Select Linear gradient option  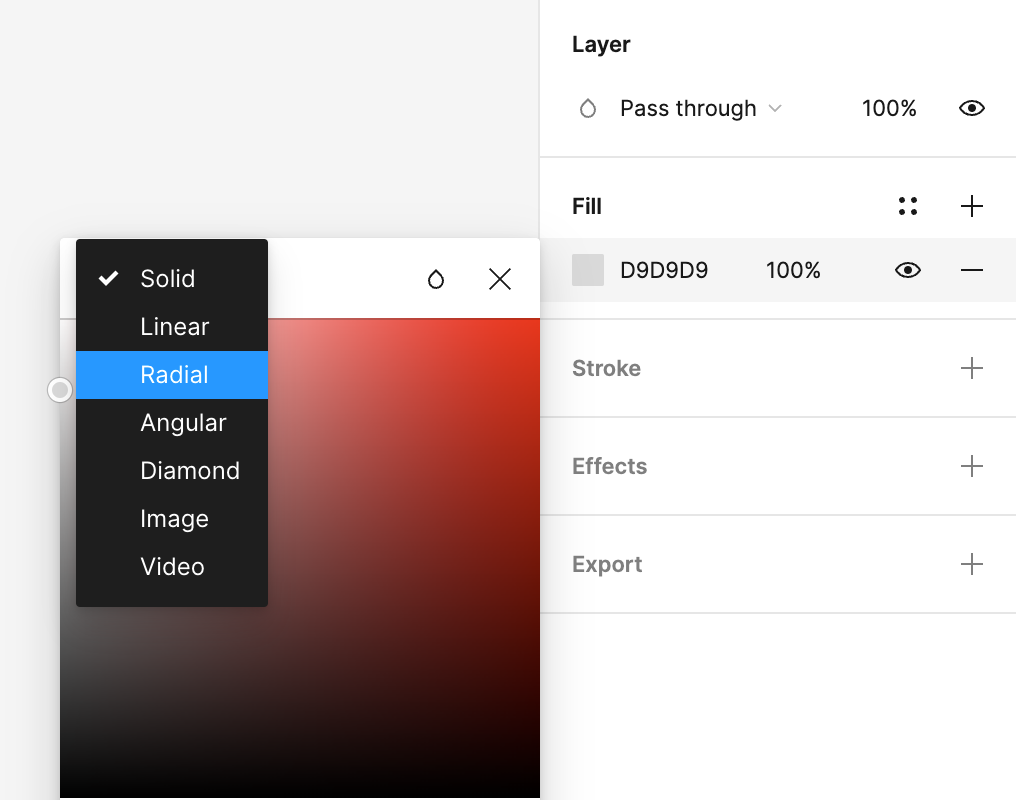[x=172, y=326]
